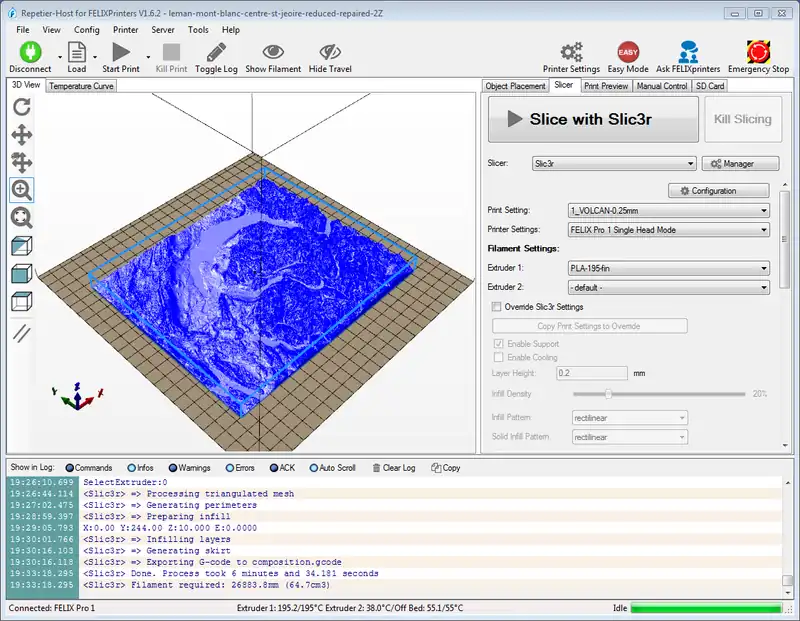The height and width of the screenshot is (621, 800).
Task: Click the Show Filament eye icon
Action: (273, 52)
